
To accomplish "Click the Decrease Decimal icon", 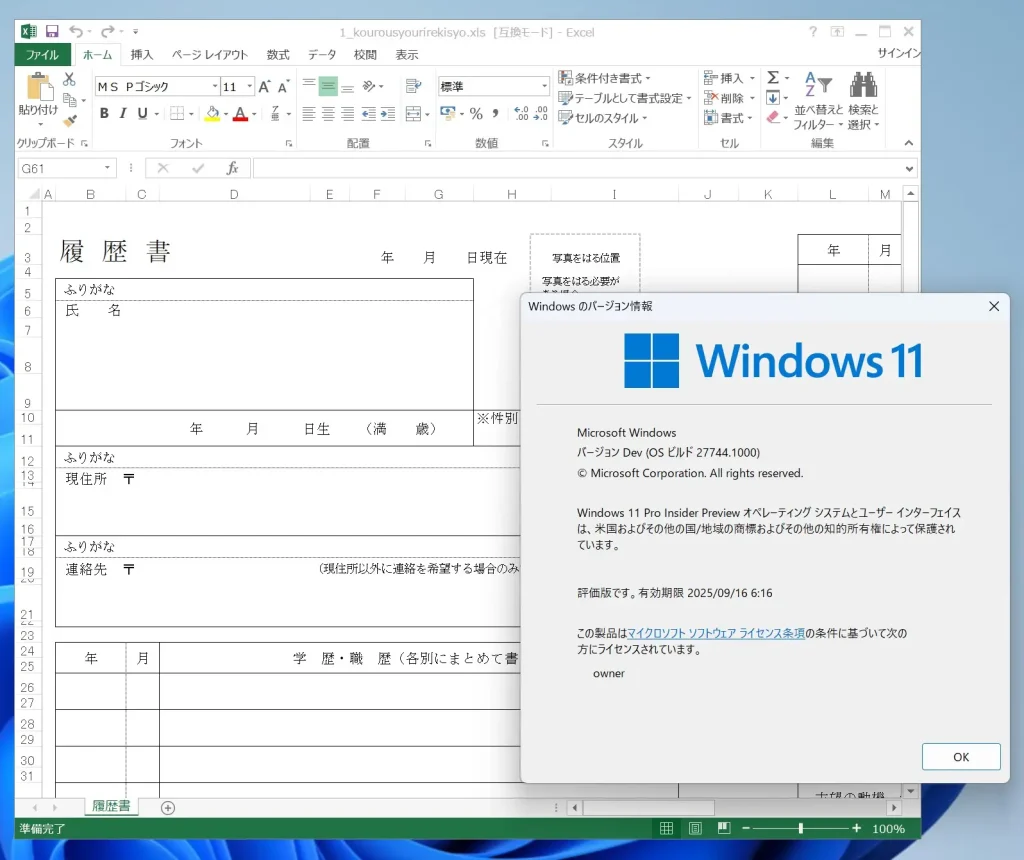I will point(541,114).
